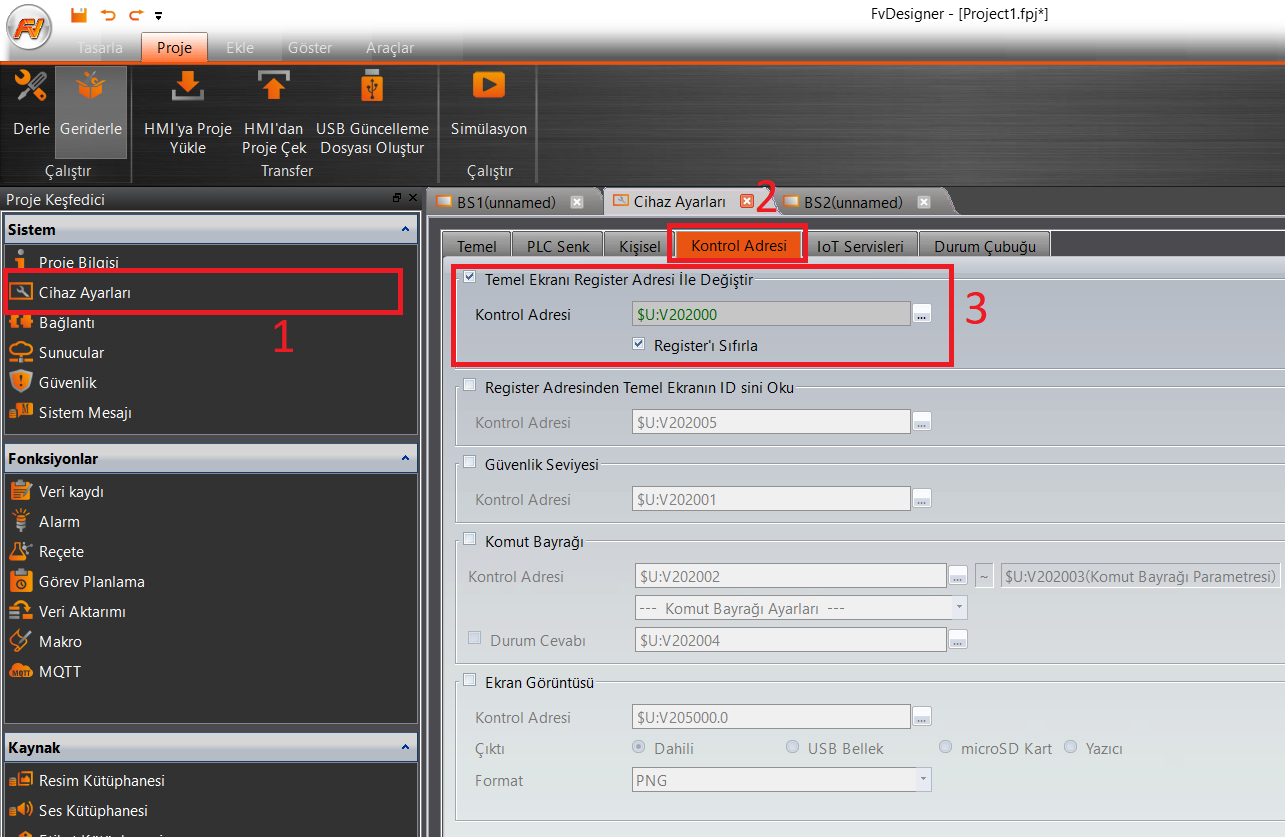Toggle Register'ı Sıfırla checkbox

[x=640, y=344]
